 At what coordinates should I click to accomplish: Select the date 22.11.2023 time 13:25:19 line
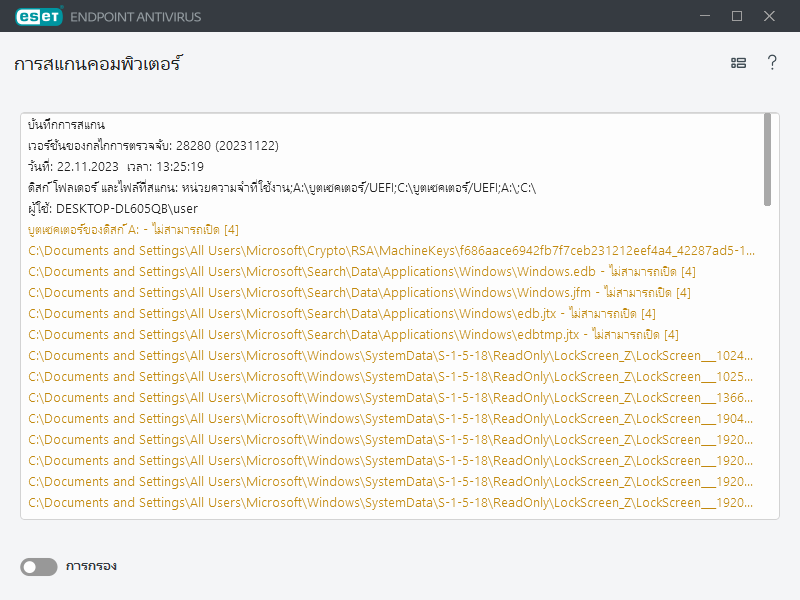(116, 166)
